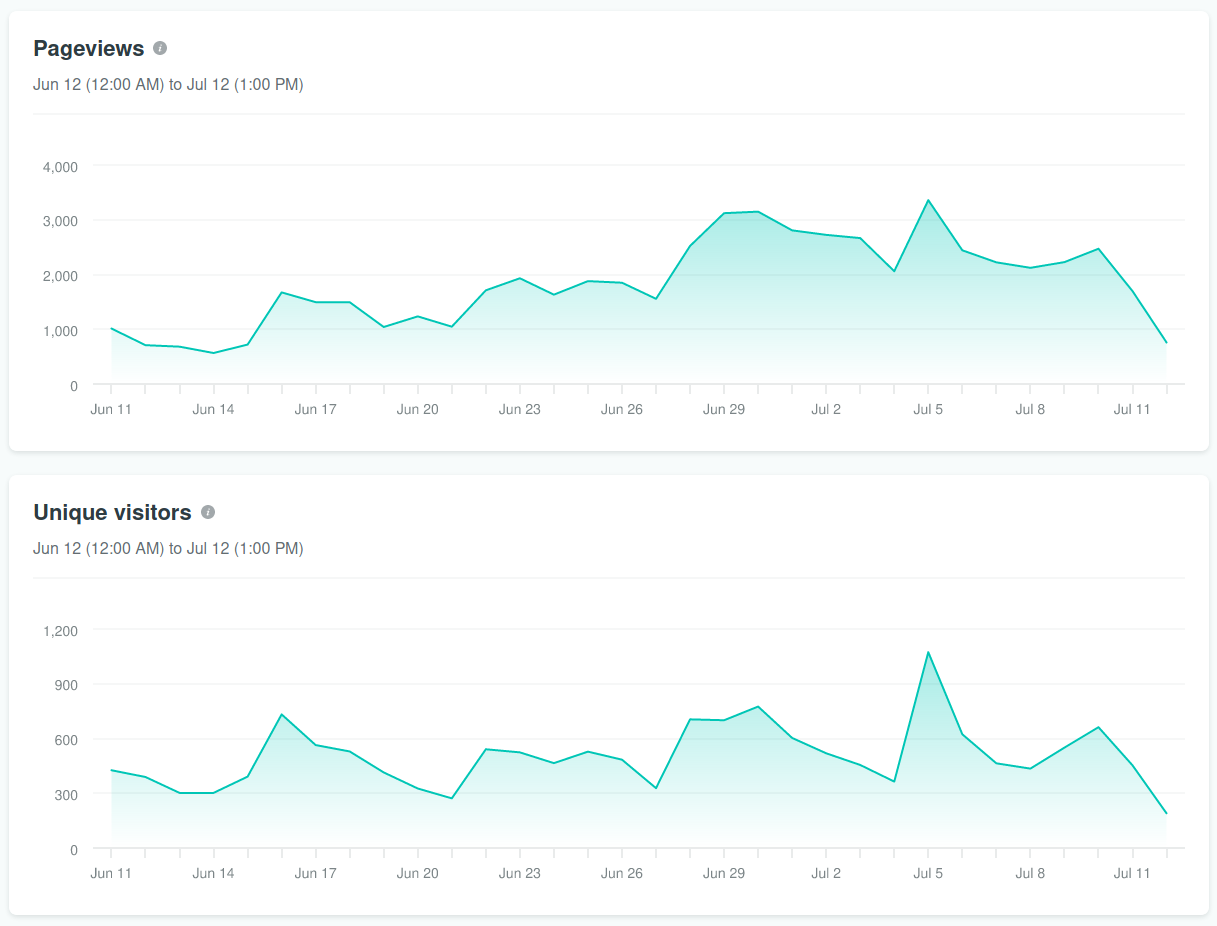Click the date range under Pageviews heading
This screenshot has width=1217, height=926.
coord(168,85)
